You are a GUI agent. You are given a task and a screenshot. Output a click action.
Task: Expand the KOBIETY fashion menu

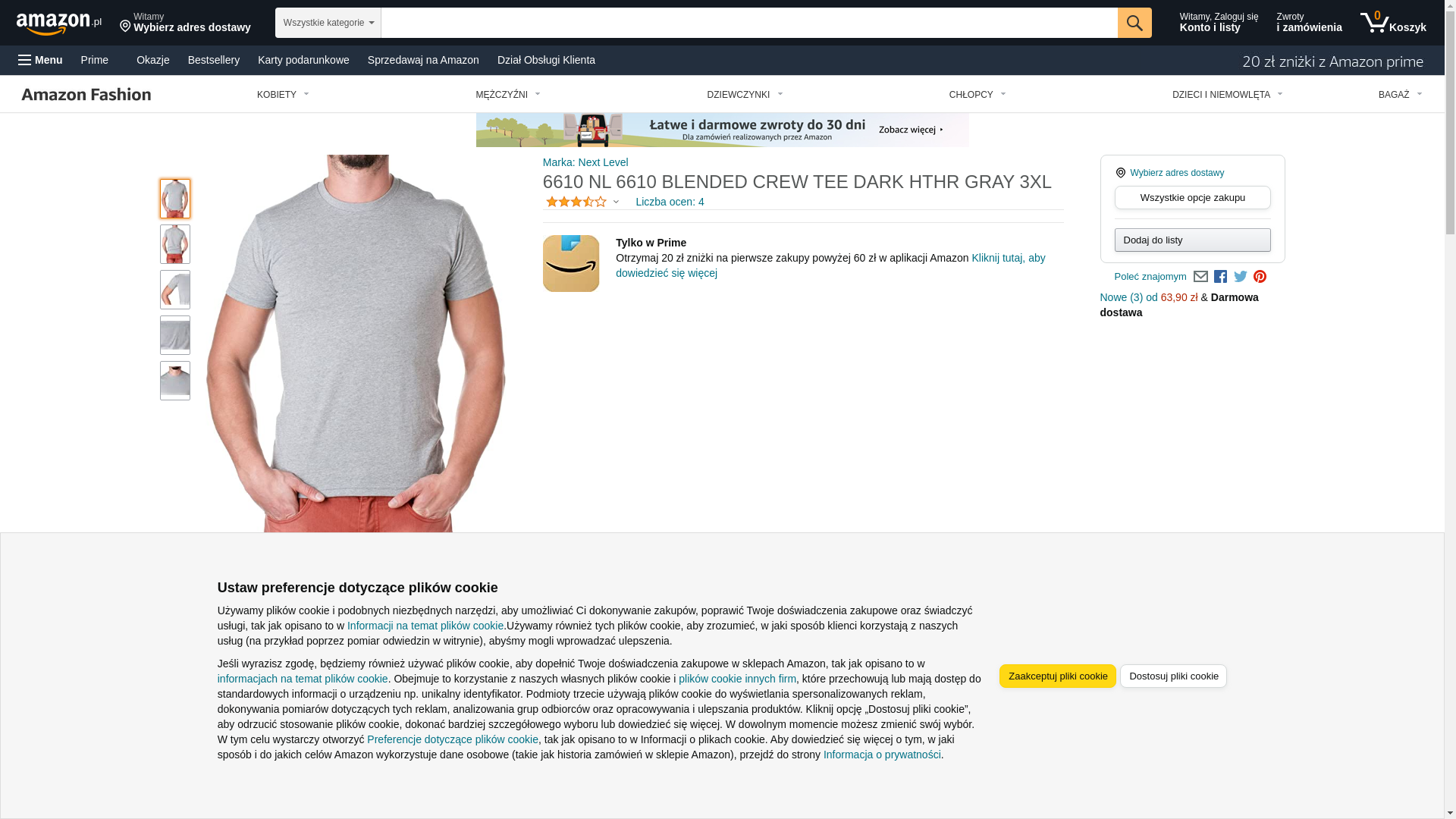(x=283, y=95)
